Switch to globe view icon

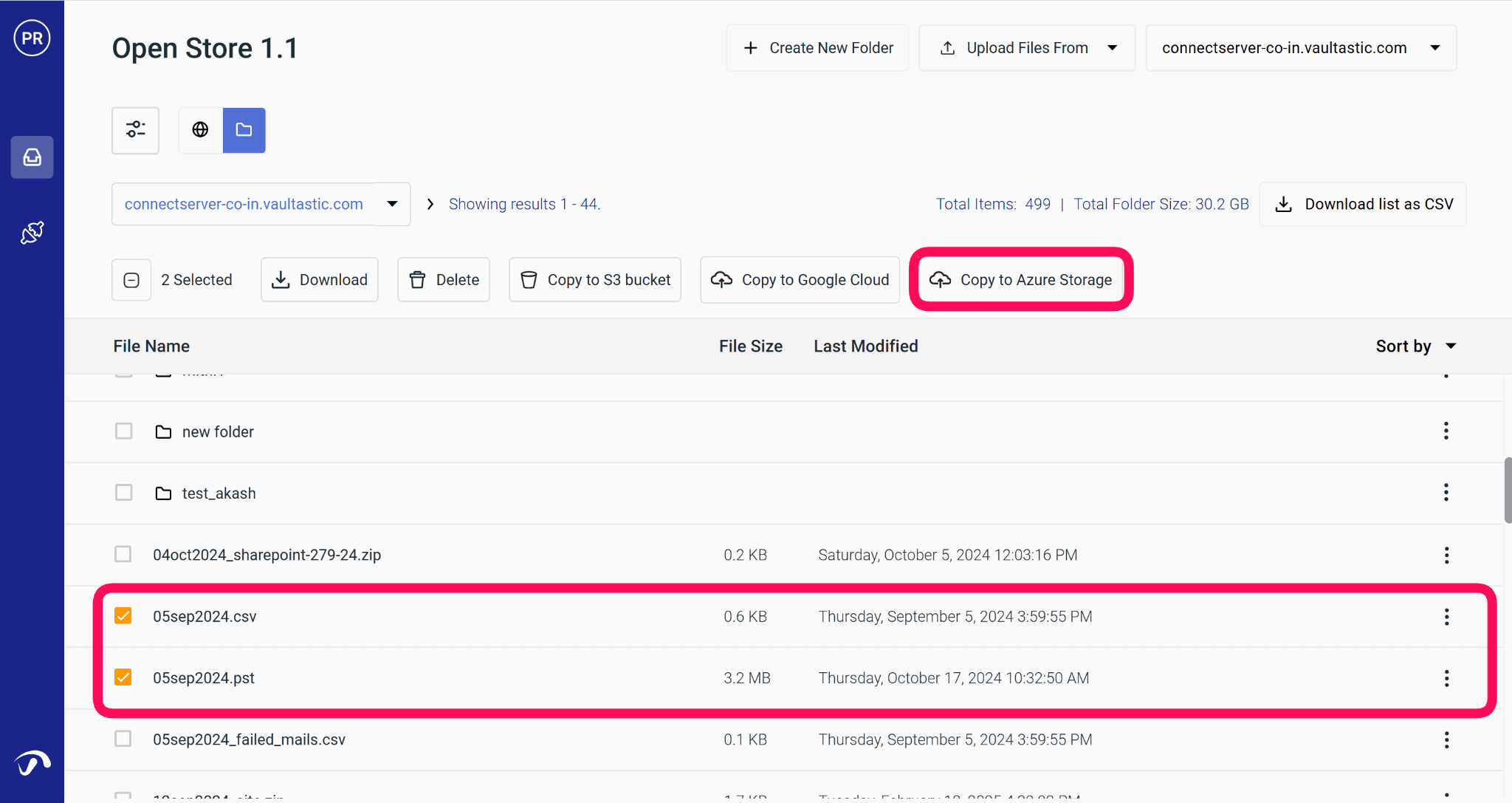[x=200, y=130]
